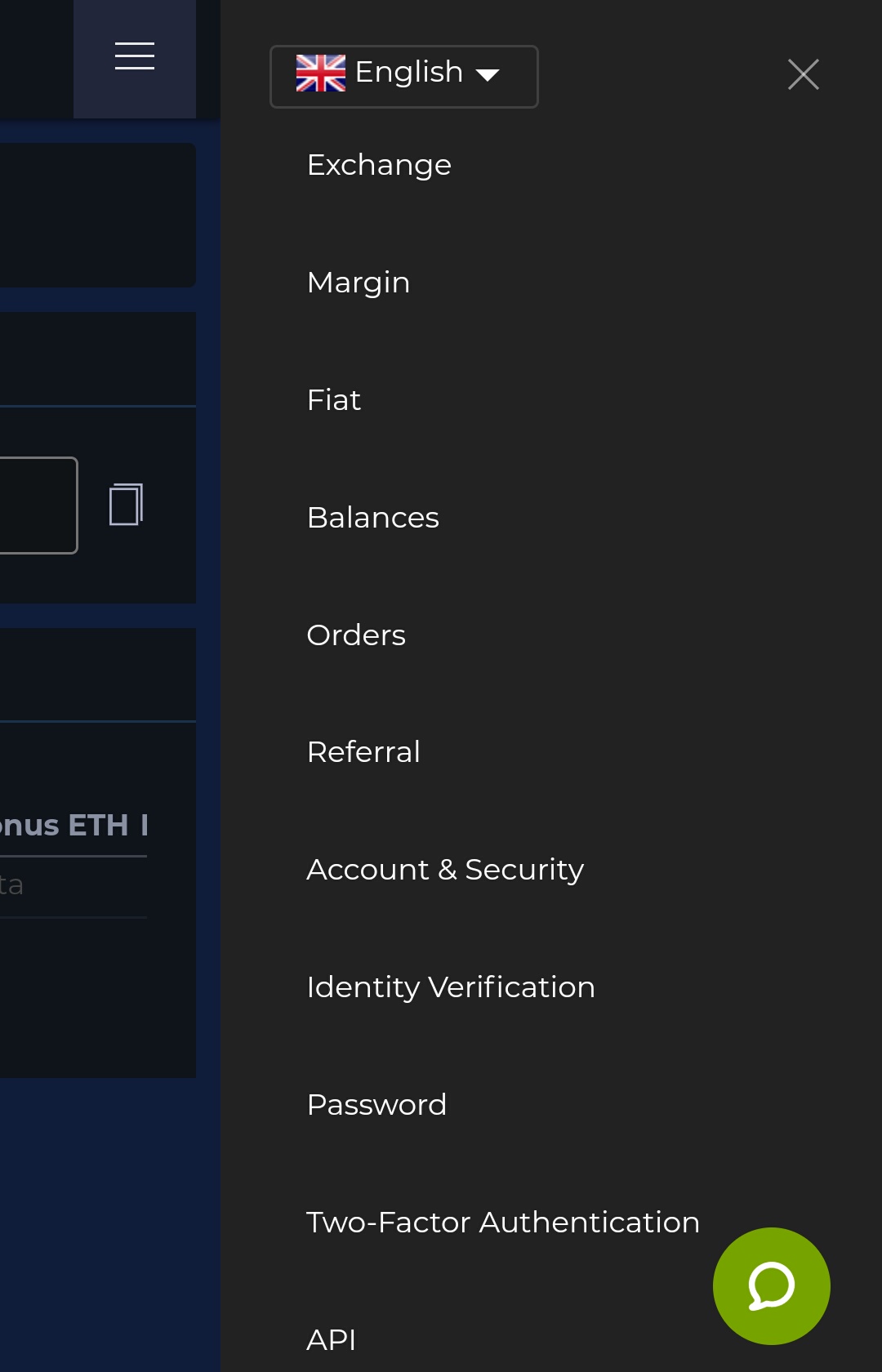The image size is (882, 1372).
Task: Open the Balances page
Action: point(373,518)
